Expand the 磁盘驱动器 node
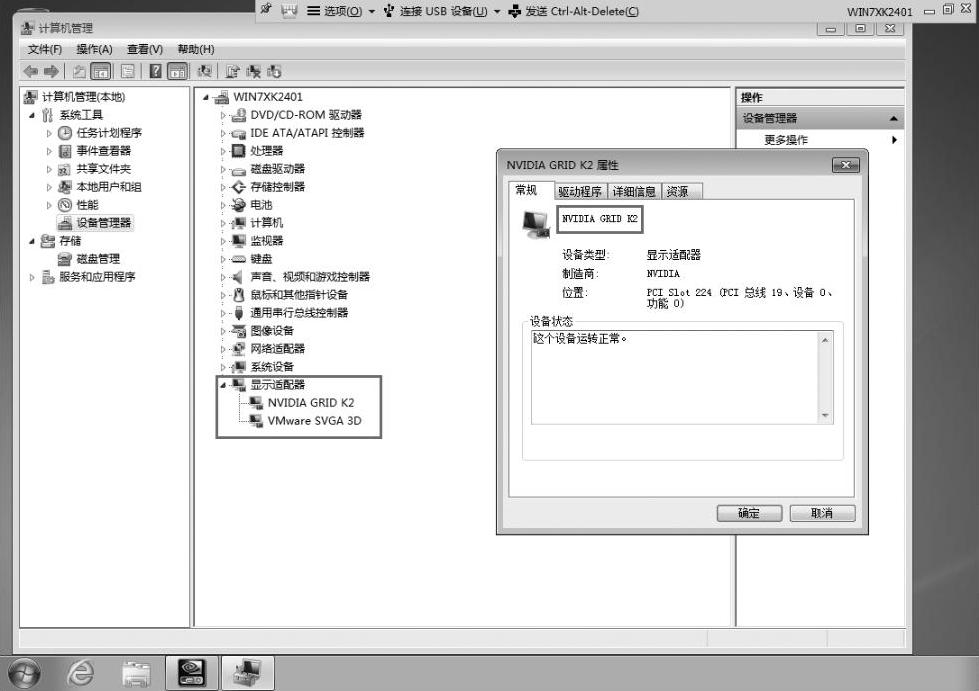 click(223, 169)
